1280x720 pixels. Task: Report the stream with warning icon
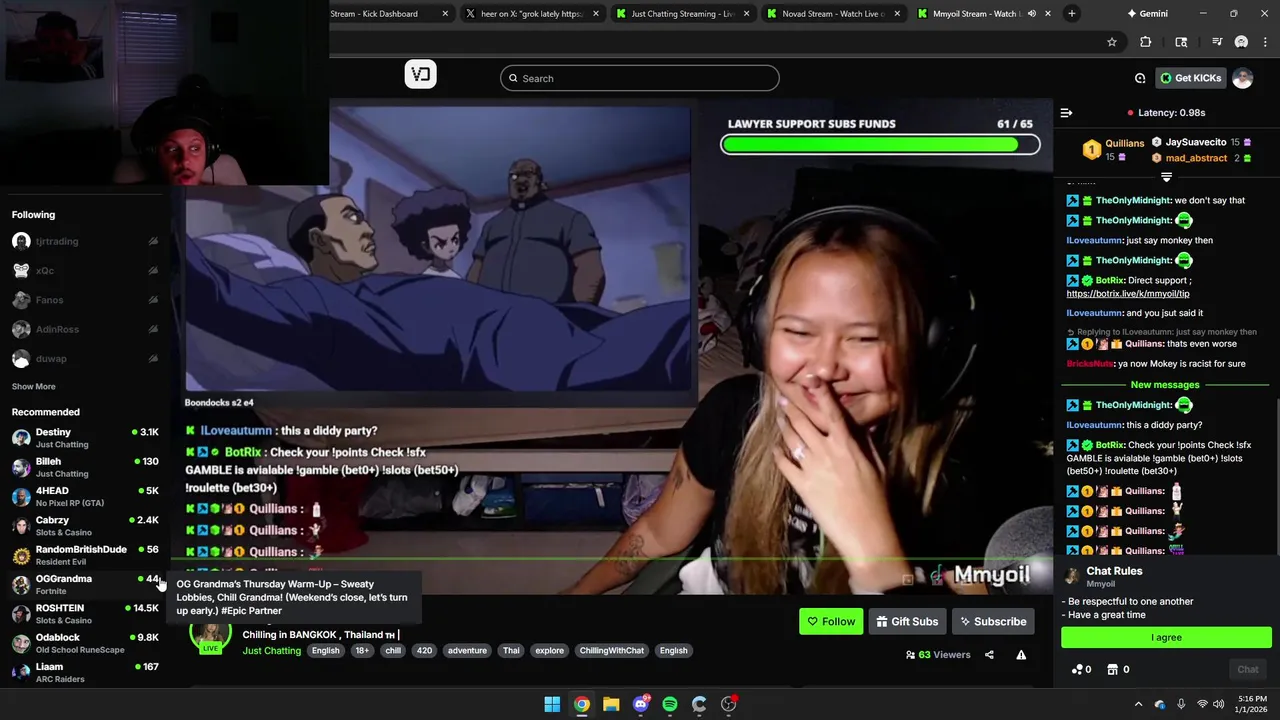click(1021, 655)
